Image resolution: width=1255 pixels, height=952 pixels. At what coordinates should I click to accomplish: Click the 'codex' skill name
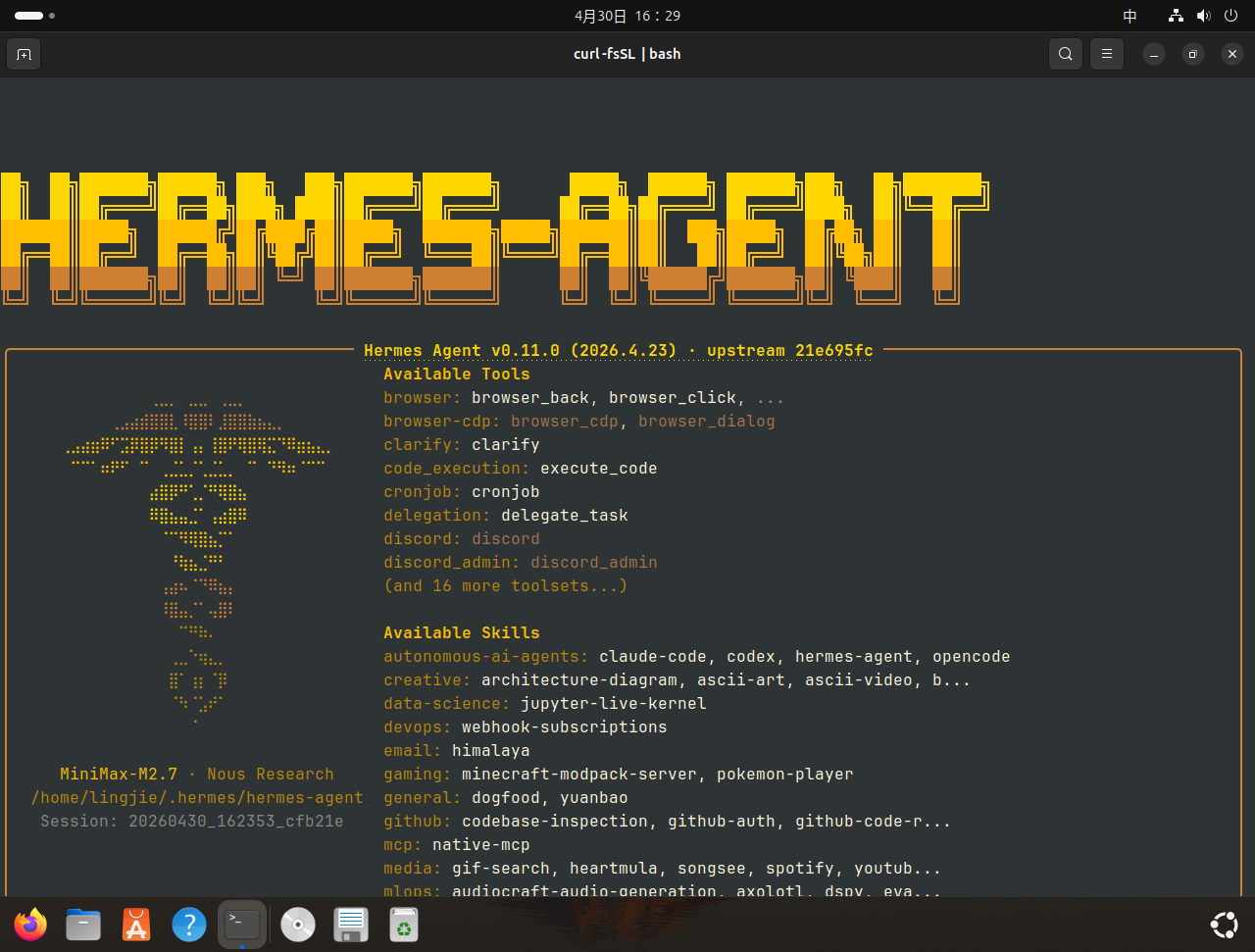point(751,656)
